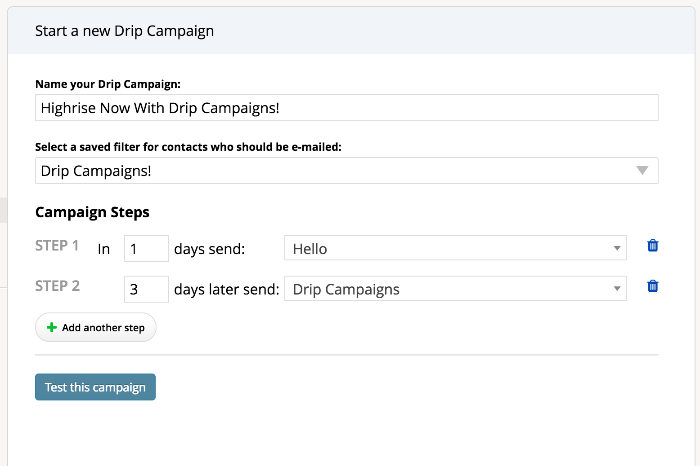Screen dimensions: 700x466
Task: Click the Start a new Drip Campaign header
Action: pyautogui.click(x=125, y=31)
